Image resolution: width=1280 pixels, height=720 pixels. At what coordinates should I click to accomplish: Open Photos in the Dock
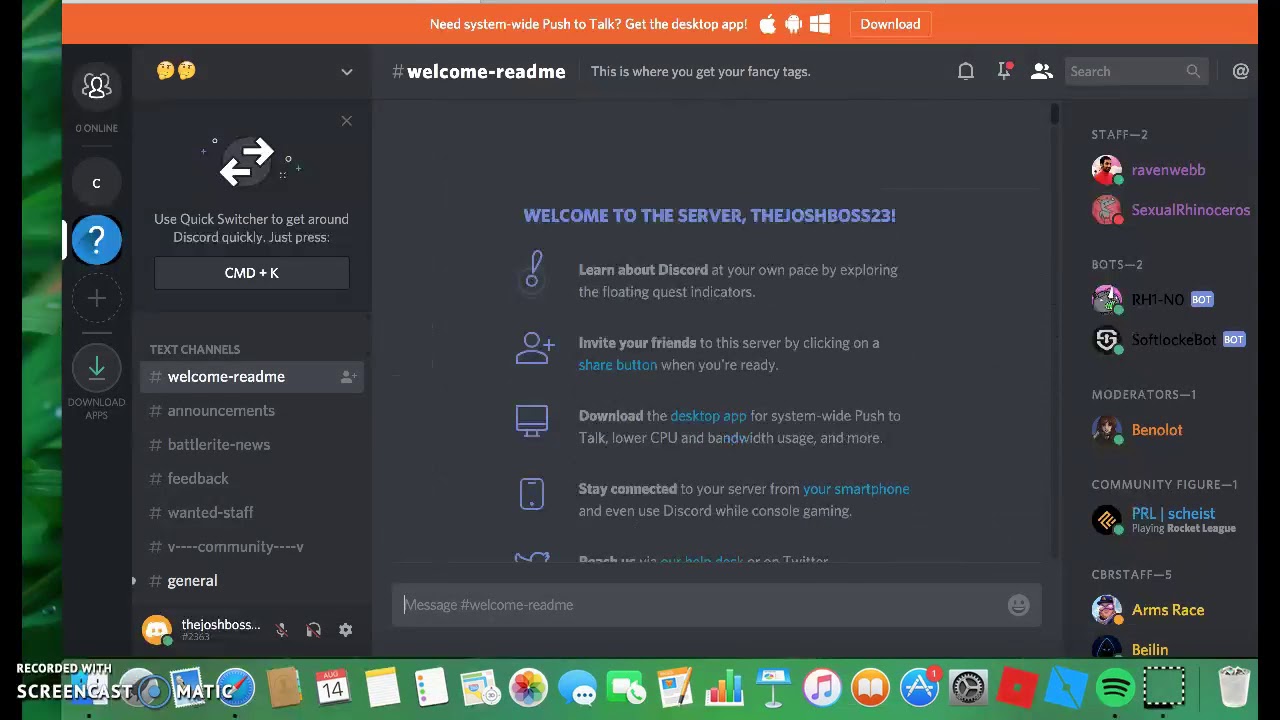(x=528, y=688)
